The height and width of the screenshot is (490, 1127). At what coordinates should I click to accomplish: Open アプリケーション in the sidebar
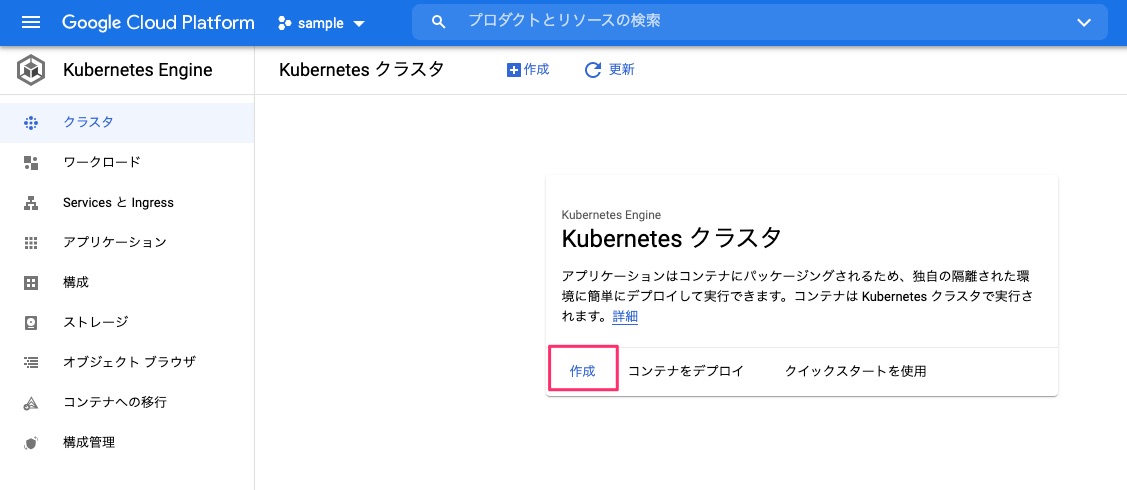pos(126,242)
